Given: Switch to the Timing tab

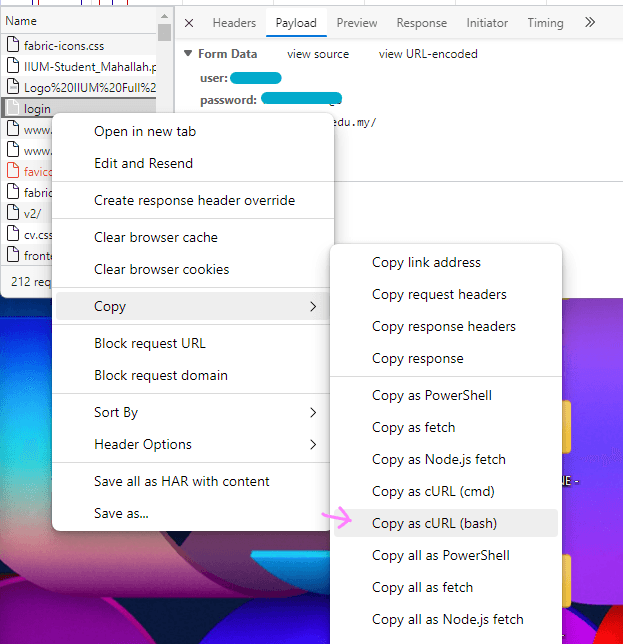Looking at the screenshot, I should point(545,23).
